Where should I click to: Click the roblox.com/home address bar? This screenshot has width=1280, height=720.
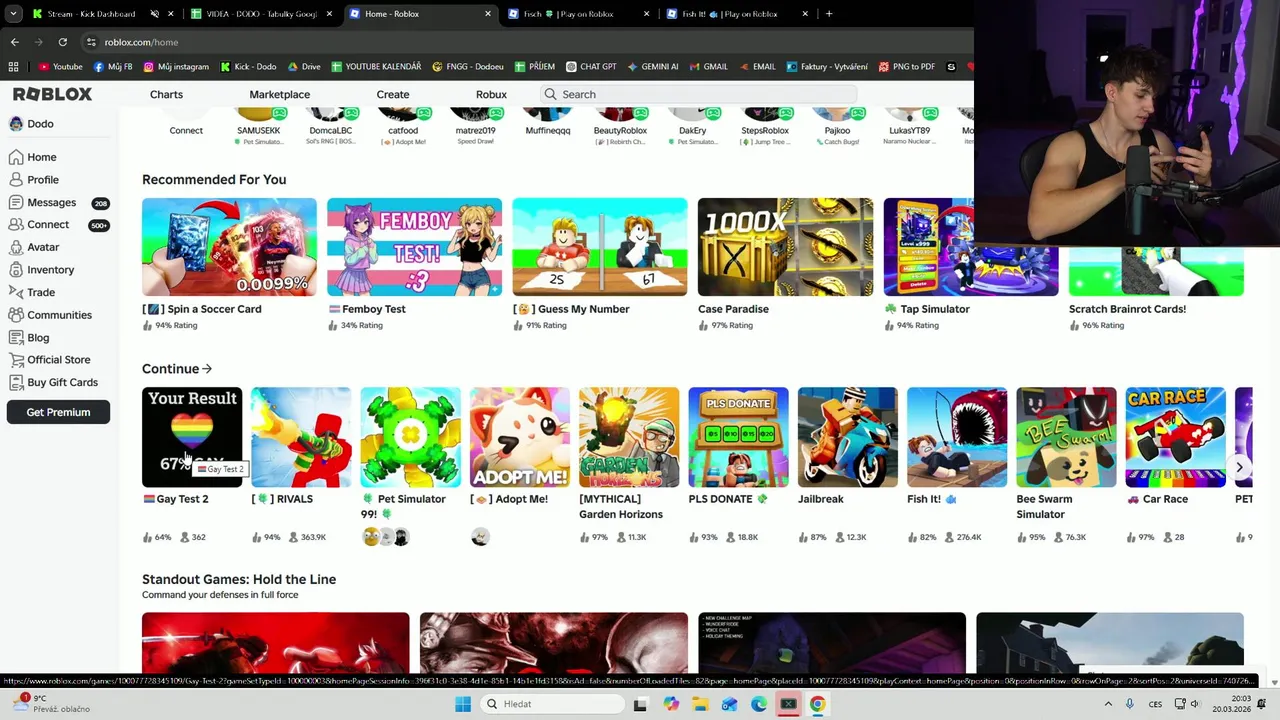(x=520, y=42)
